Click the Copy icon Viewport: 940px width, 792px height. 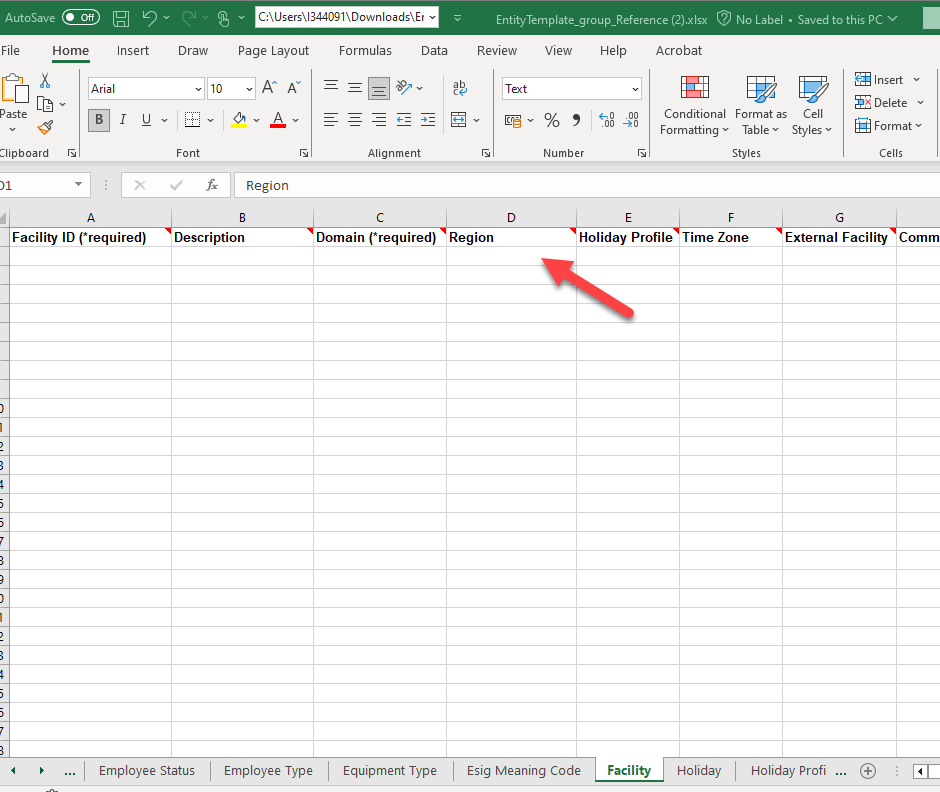(45, 104)
